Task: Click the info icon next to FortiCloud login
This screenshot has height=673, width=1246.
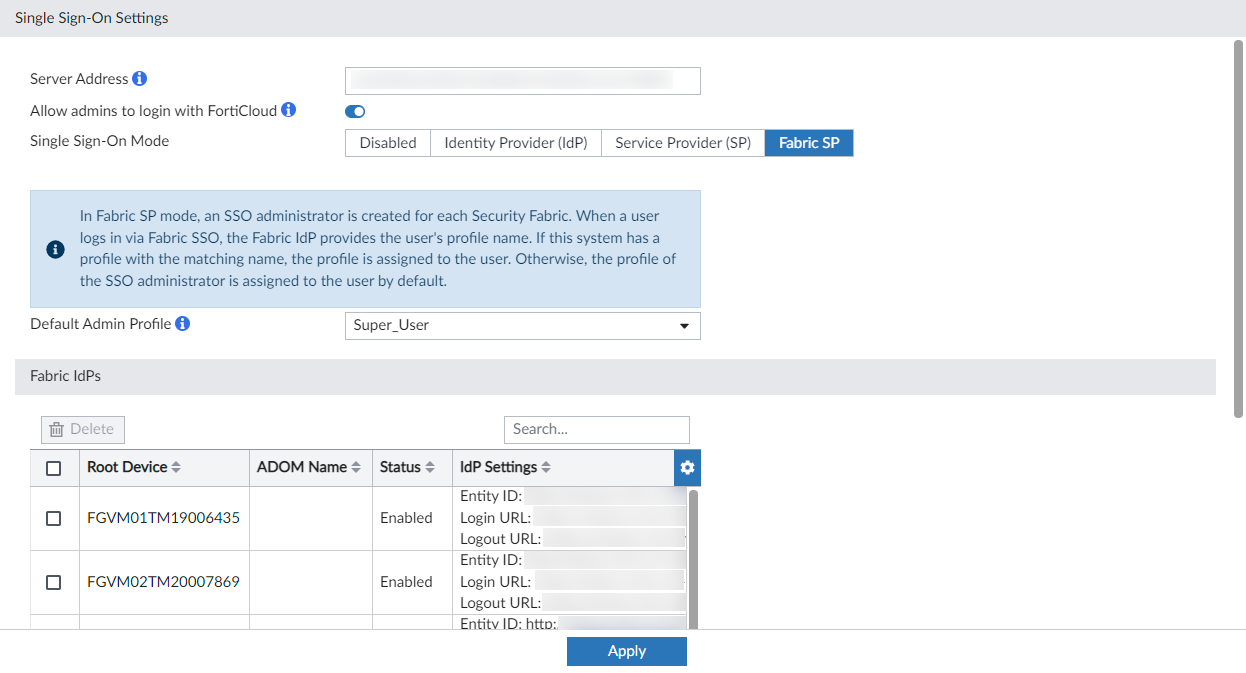Action: [x=290, y=110]
